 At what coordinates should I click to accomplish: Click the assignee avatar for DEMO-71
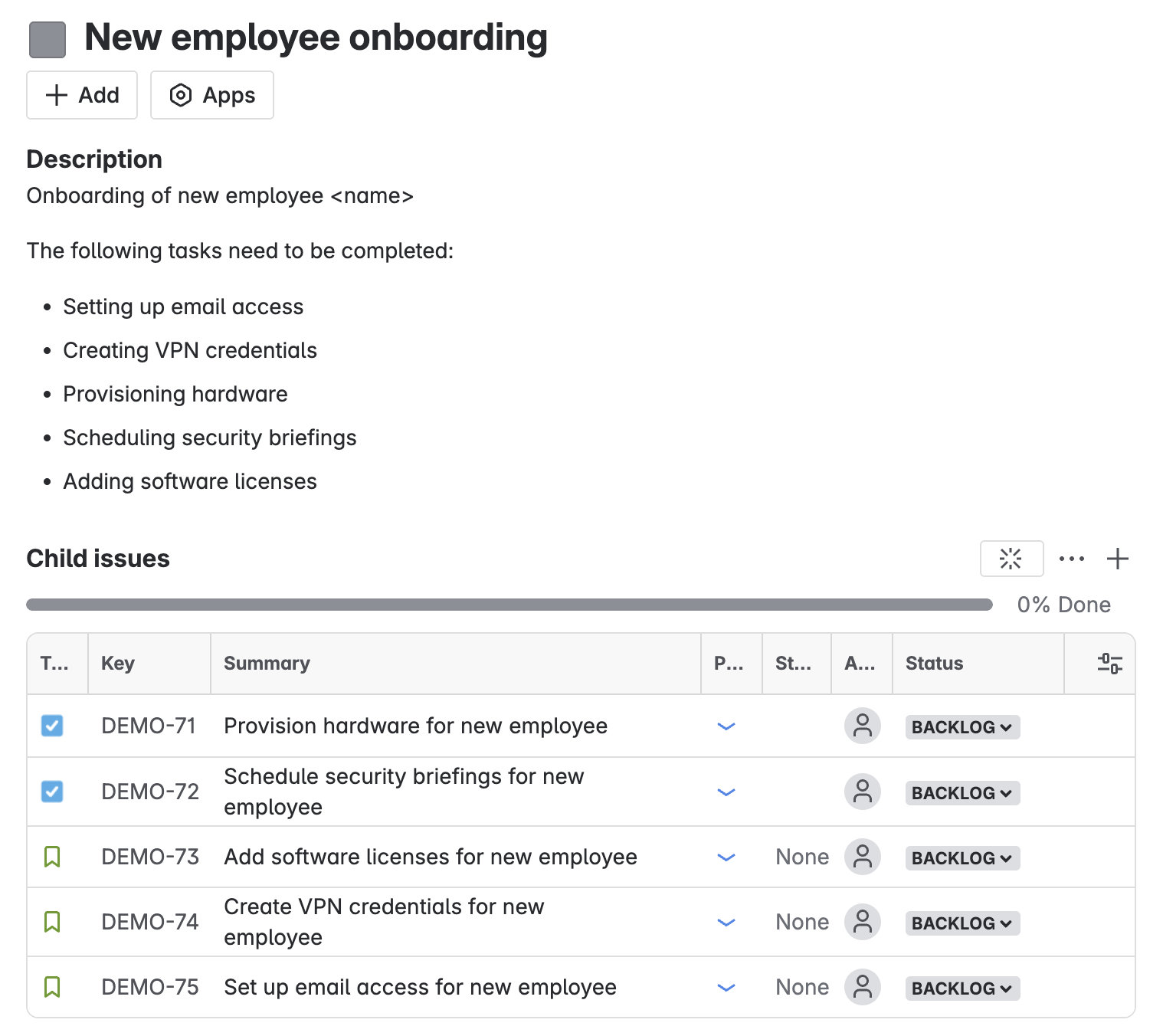click(x=863, y=726)
